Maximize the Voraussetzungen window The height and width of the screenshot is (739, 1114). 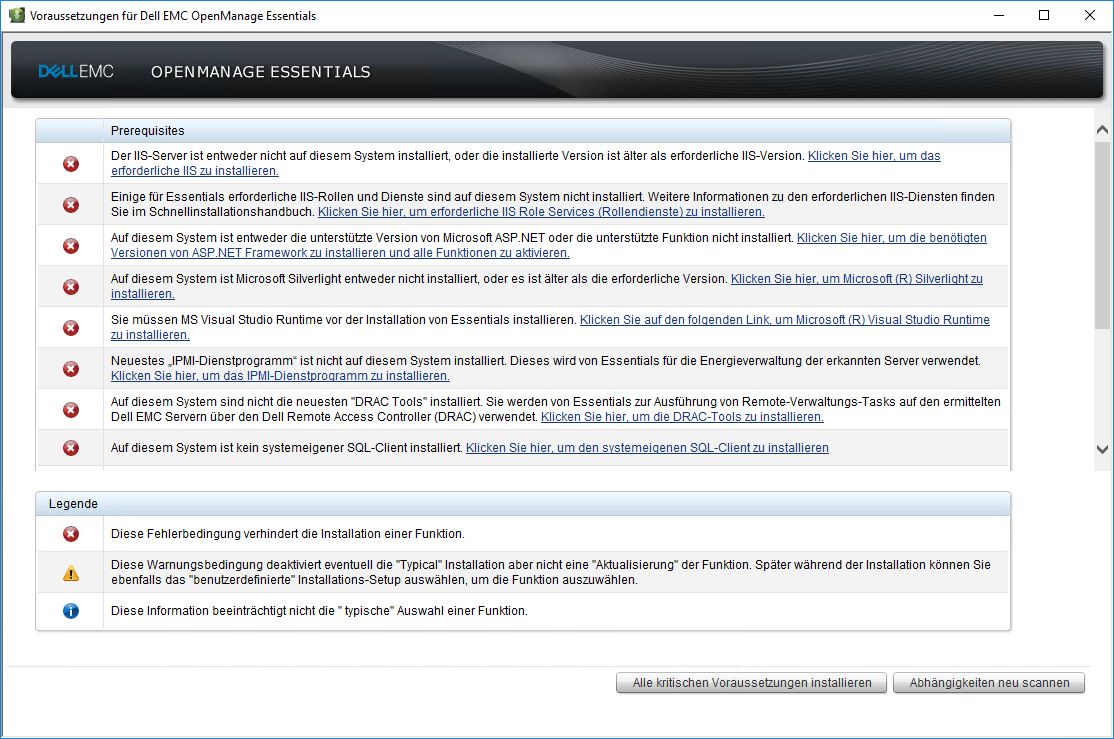1044,15
